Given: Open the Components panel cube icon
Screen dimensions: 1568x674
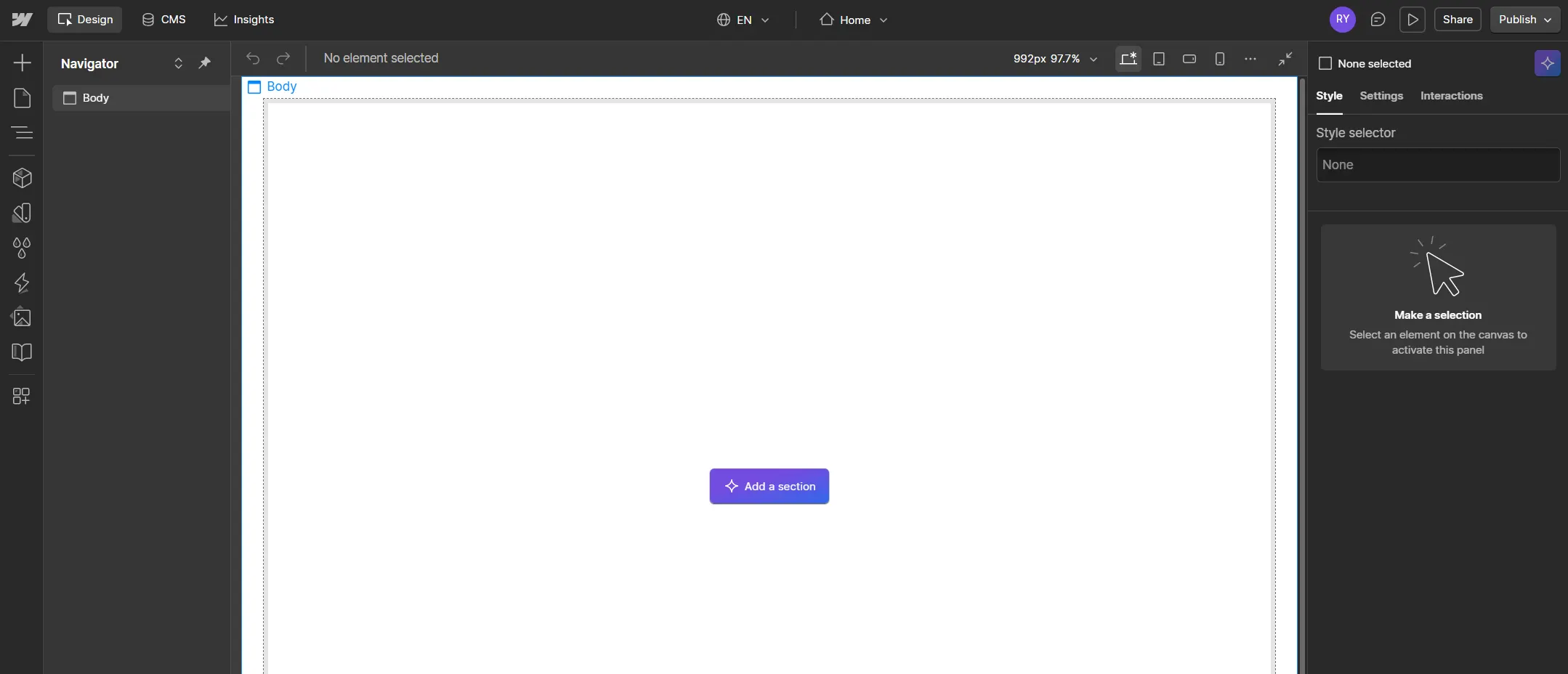Looking at the screenshot, I should click(x=22, y=178).
